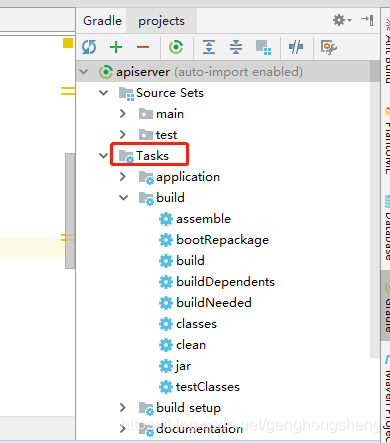Image resolution: width=390 pixels, height=443 pixels.
Task: Toggle offline mode
Action: [x=296, y=47]
